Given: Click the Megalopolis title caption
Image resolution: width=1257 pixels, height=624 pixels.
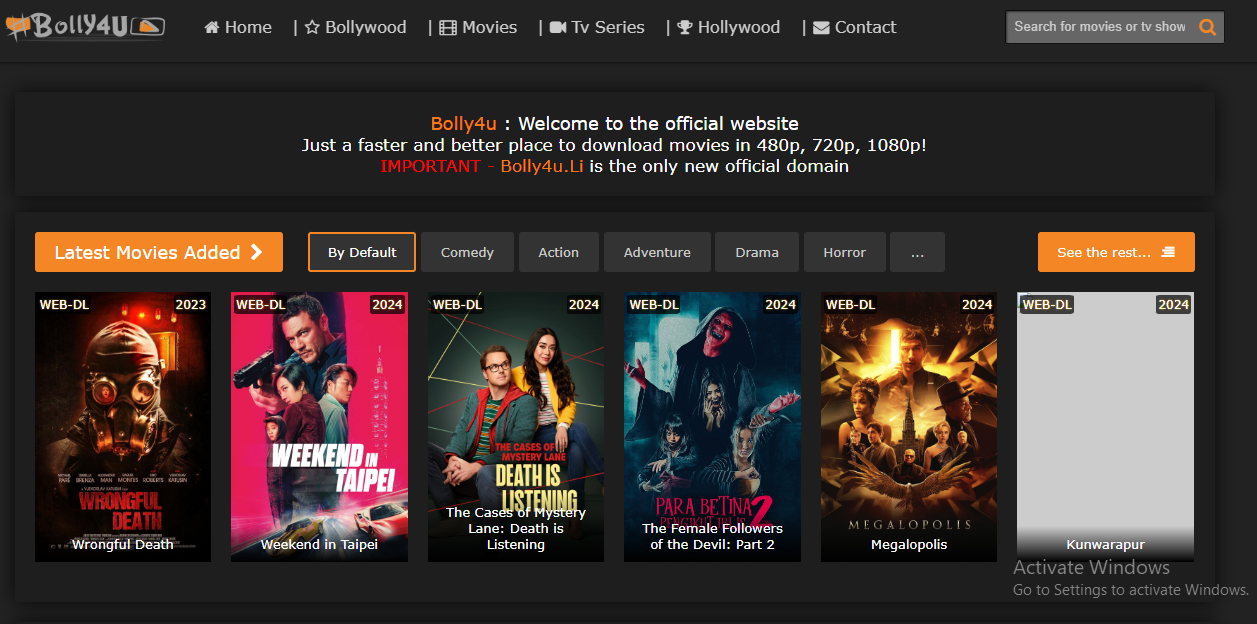Looking at the screenshot, I should (909, 545).
